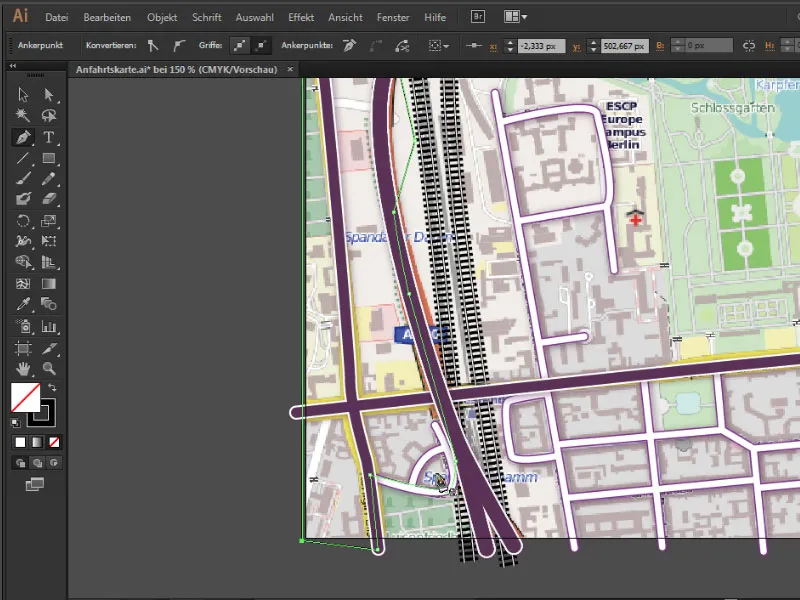Hide handles for multiple selected anchors
Viewport: 800px width, 600px height.
click(261, 46)
